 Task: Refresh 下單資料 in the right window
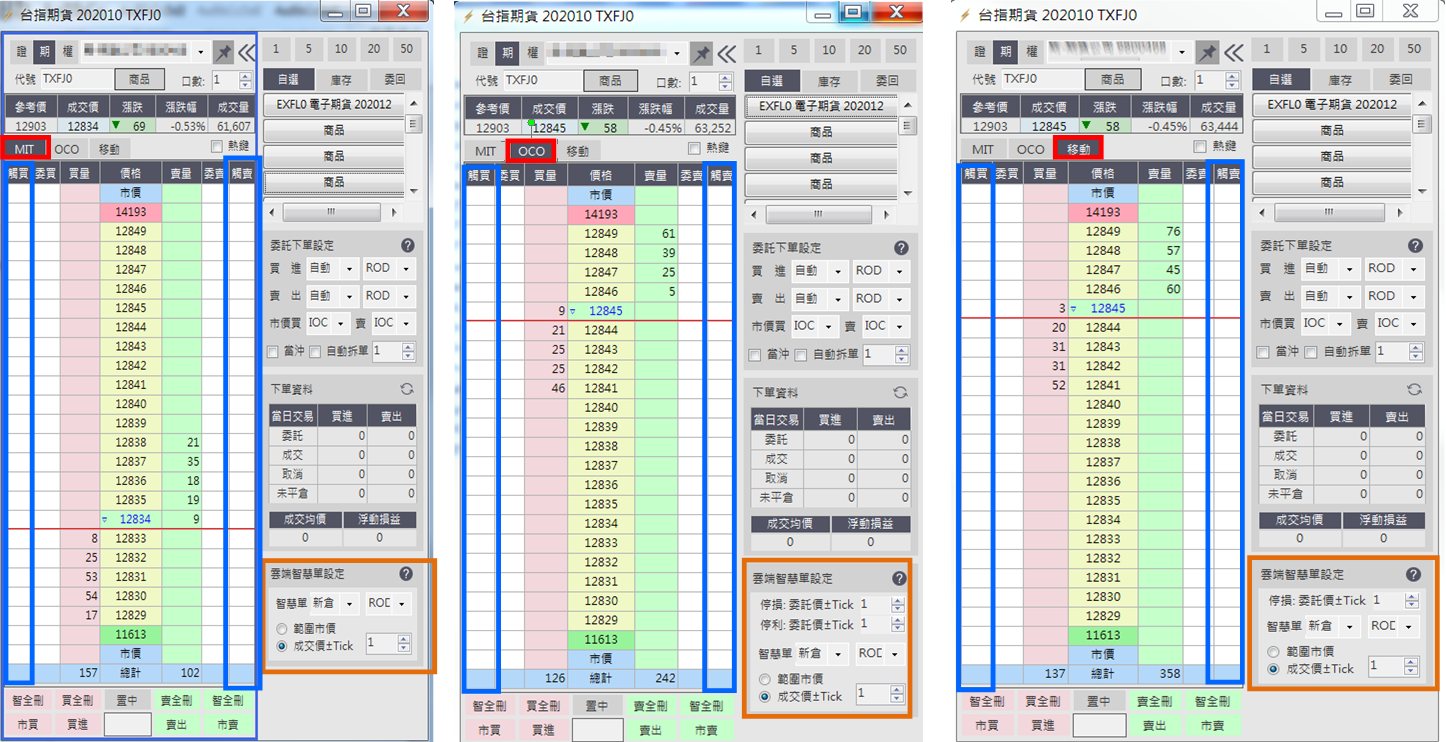pos(1414,390)
